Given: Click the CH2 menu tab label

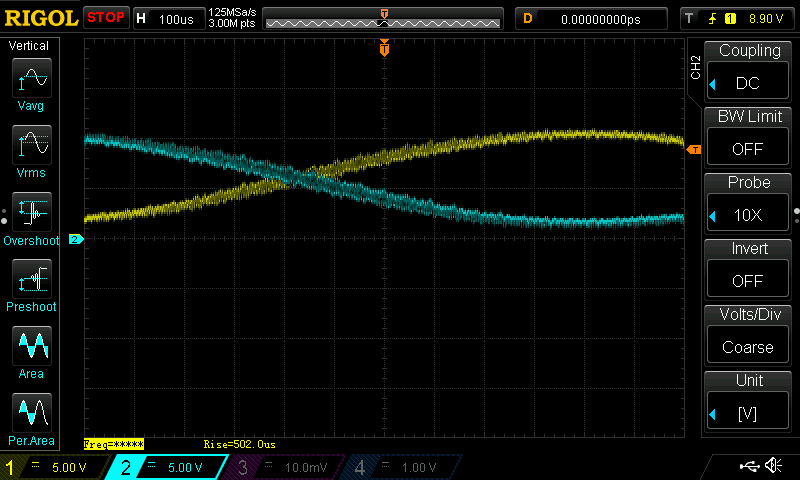Looking at the screenshot, I should 695,67.
